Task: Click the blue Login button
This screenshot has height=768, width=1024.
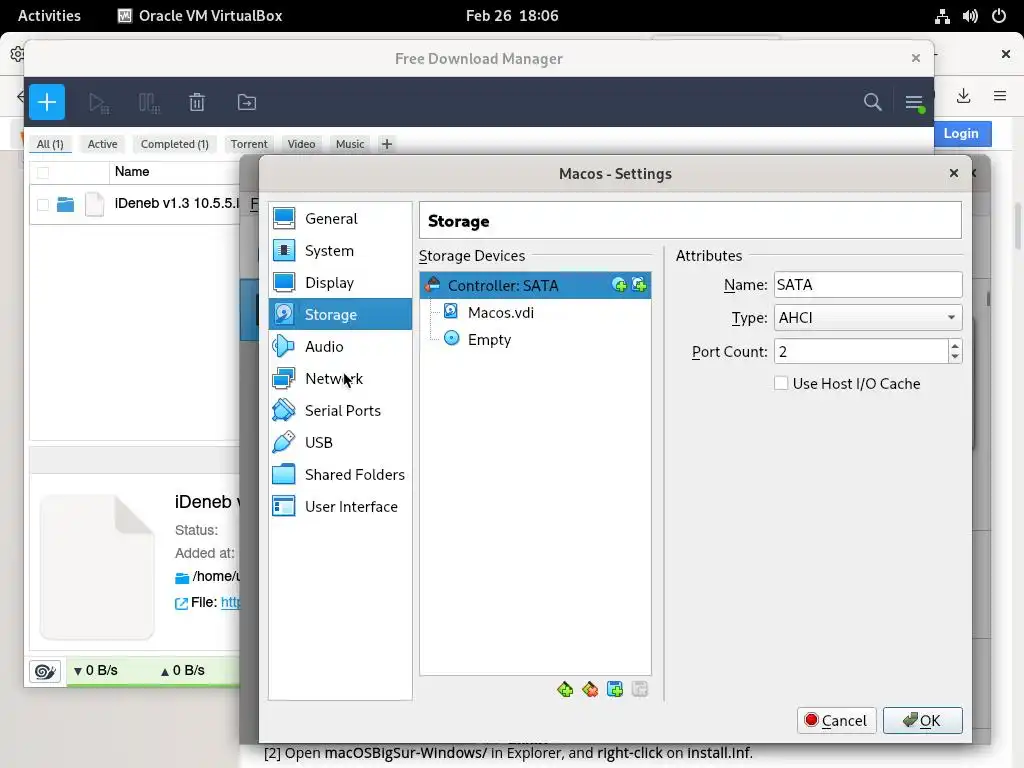Action: point(961,133)
